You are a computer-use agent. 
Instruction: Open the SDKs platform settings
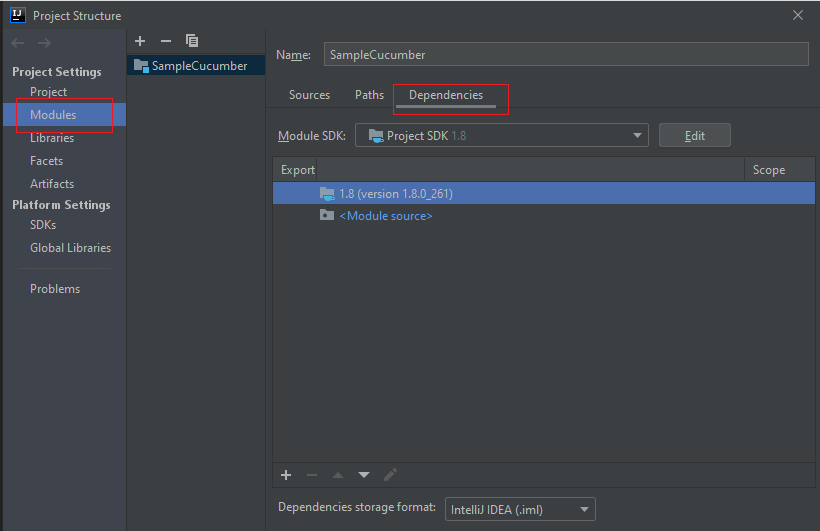tap(43, 225)
